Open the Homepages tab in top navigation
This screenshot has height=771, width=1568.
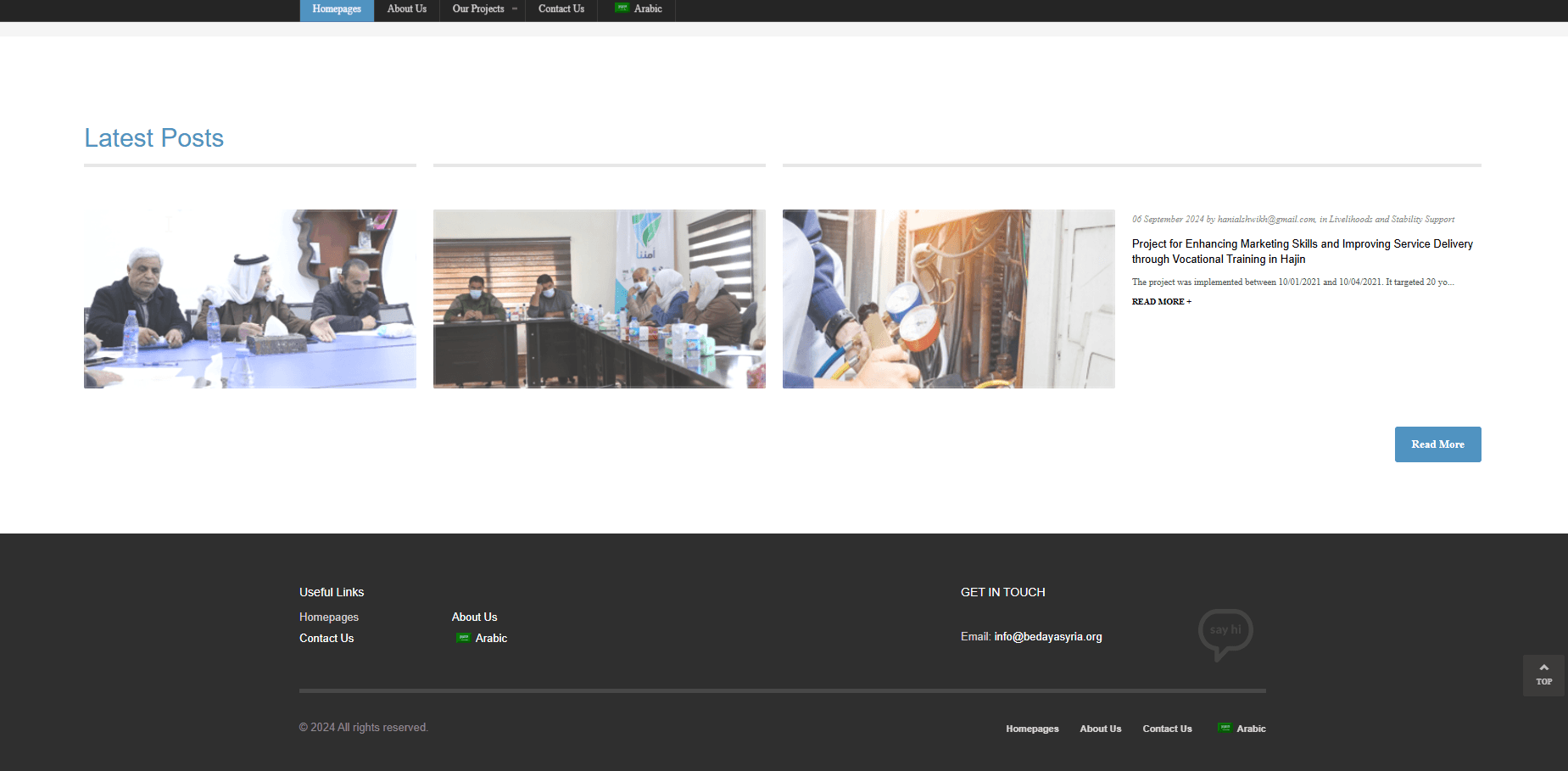(x=337, y=9)
